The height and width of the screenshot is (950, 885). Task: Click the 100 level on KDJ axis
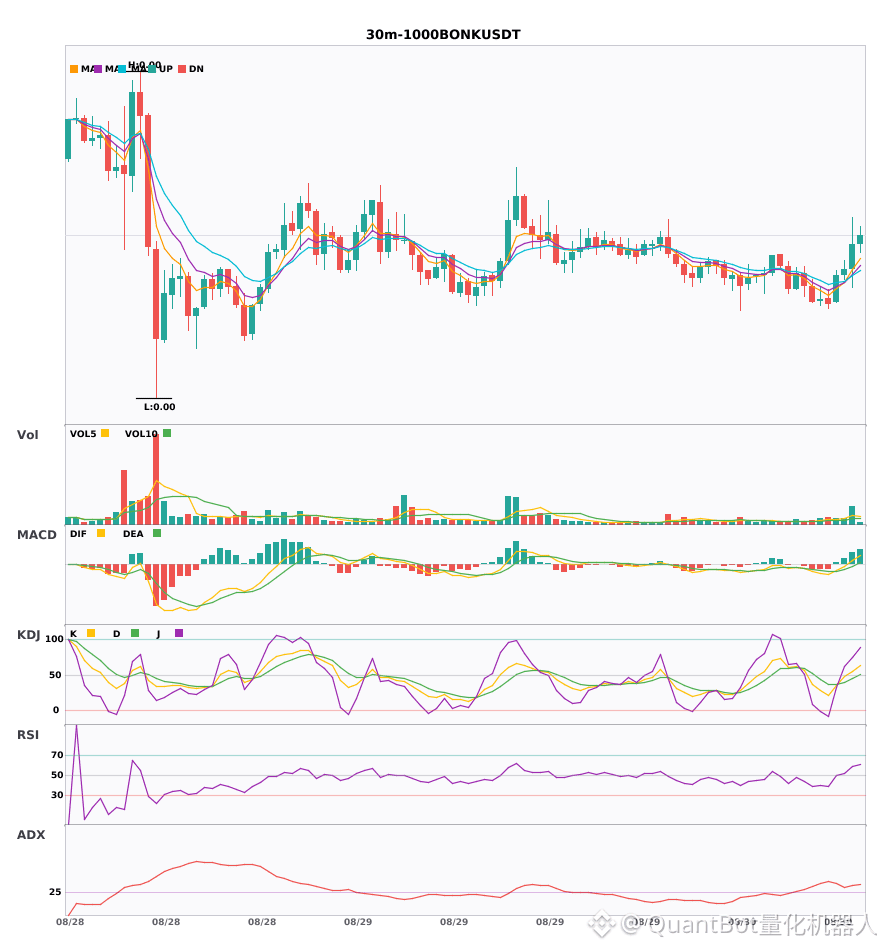(55, 639)
